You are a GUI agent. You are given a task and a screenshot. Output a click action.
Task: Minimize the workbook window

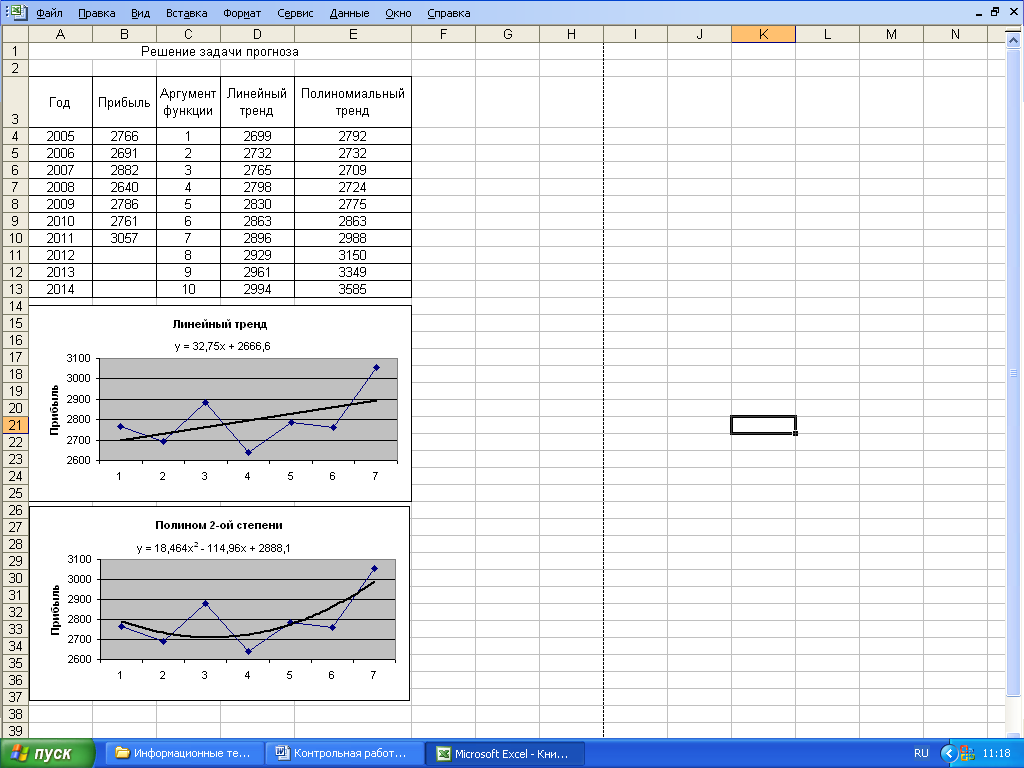tap(979, 12)
